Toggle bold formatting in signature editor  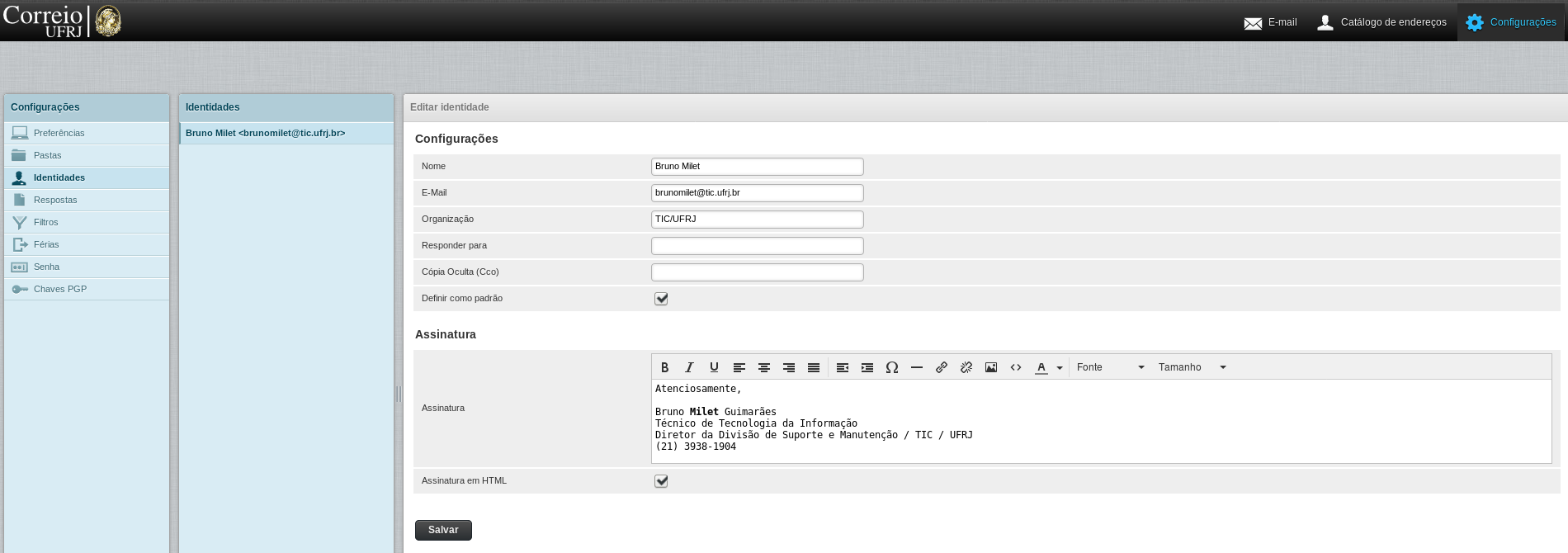(664, 367)
